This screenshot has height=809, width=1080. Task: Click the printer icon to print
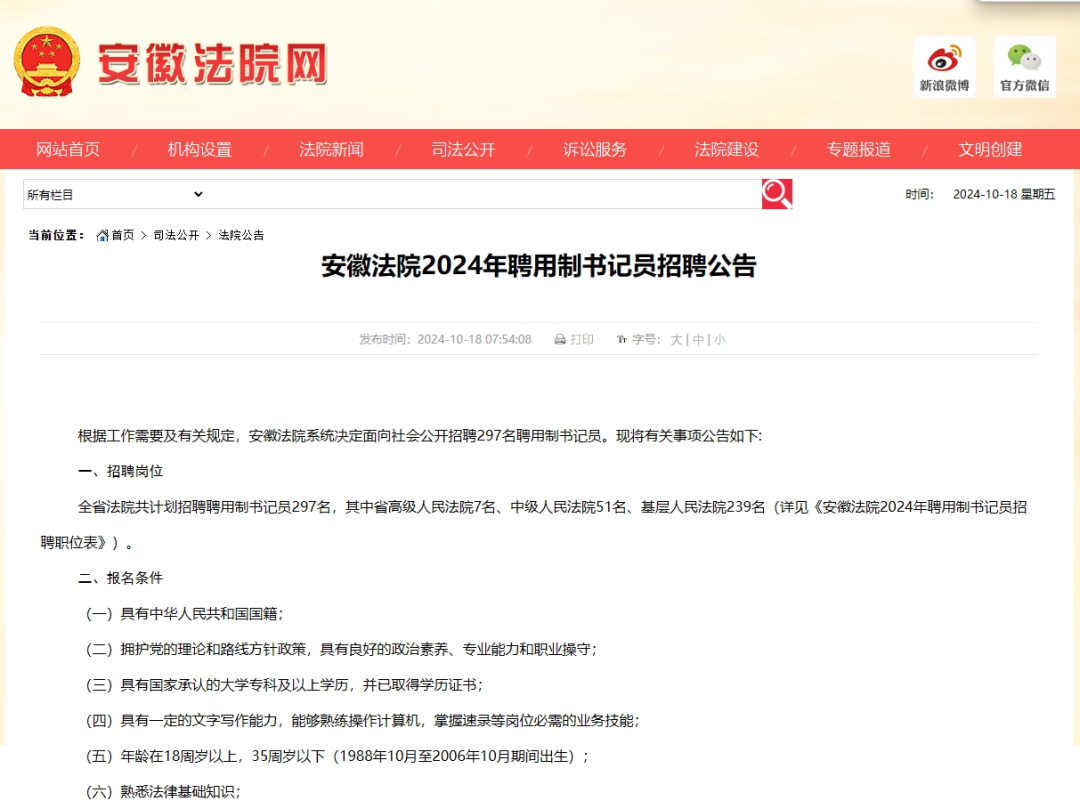pos(560,340)
